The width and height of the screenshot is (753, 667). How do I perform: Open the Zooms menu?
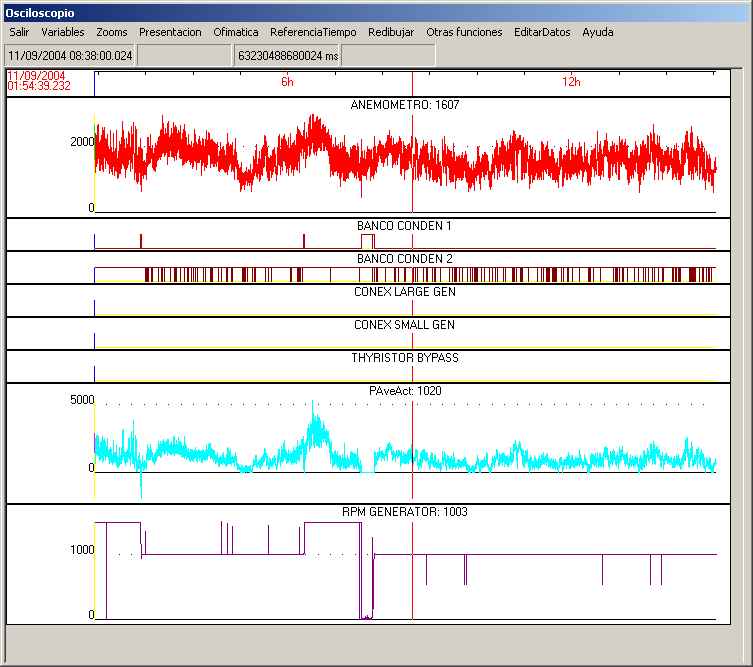[112, 32]
